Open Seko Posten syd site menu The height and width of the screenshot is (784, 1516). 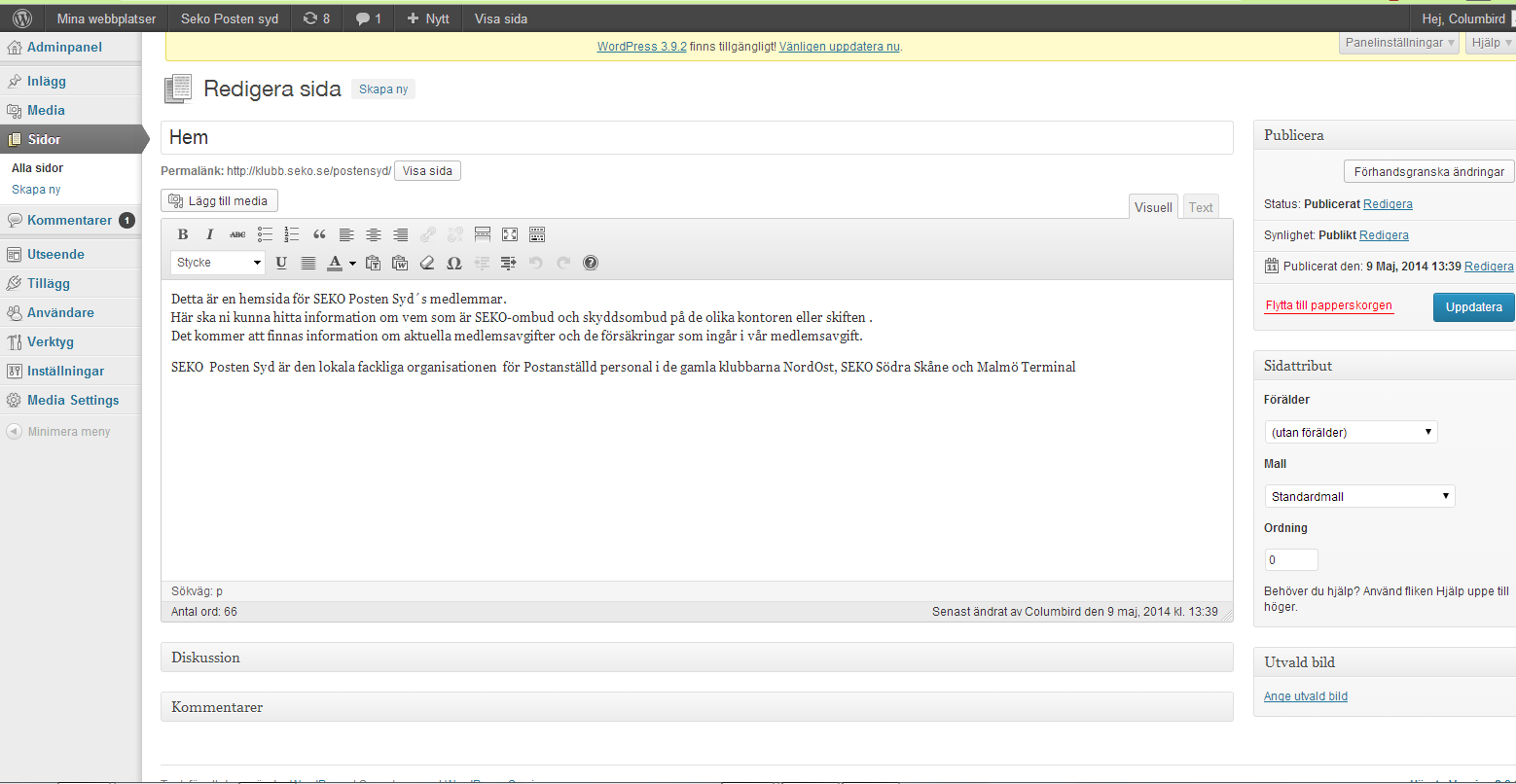(x=230, y=18)
